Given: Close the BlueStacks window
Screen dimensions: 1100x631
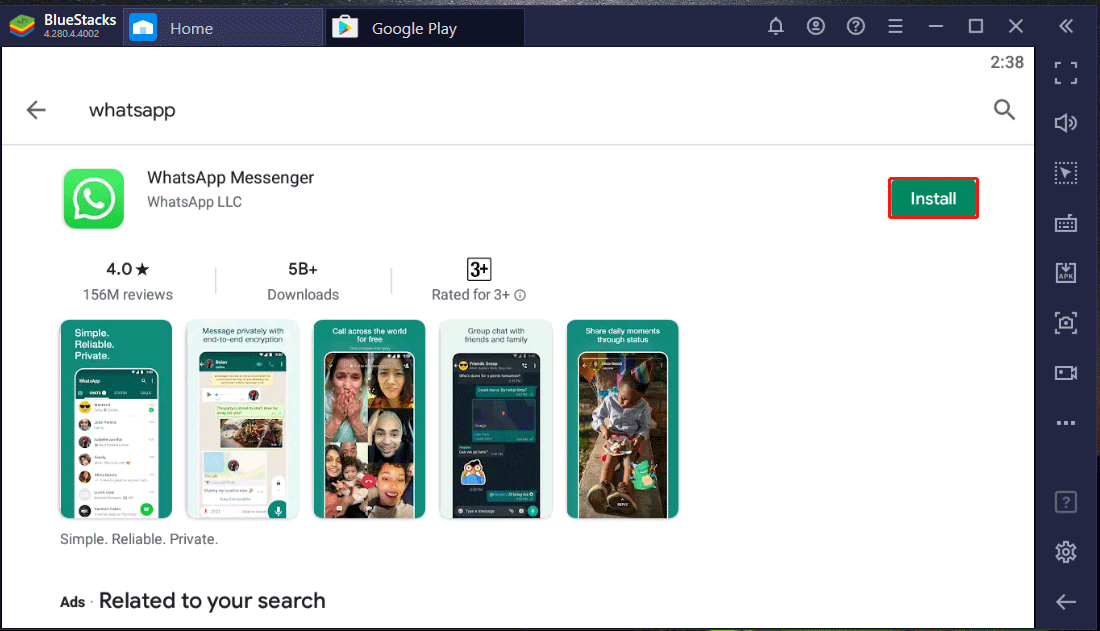Looking at the screenshot, I should pyautogui.click(x=1016, y=27).
